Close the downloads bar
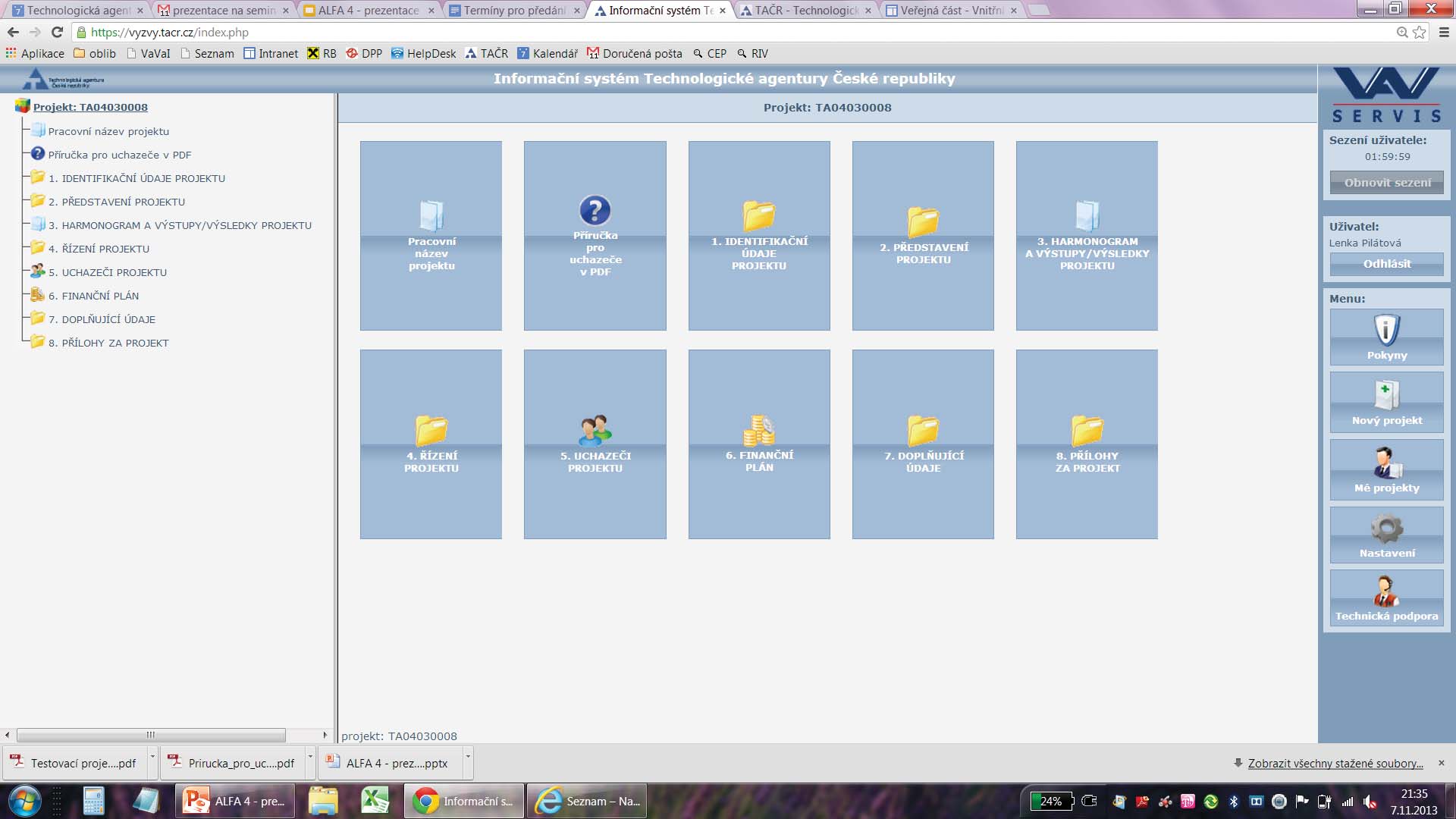1456x819 pixels. [1442, 763]
